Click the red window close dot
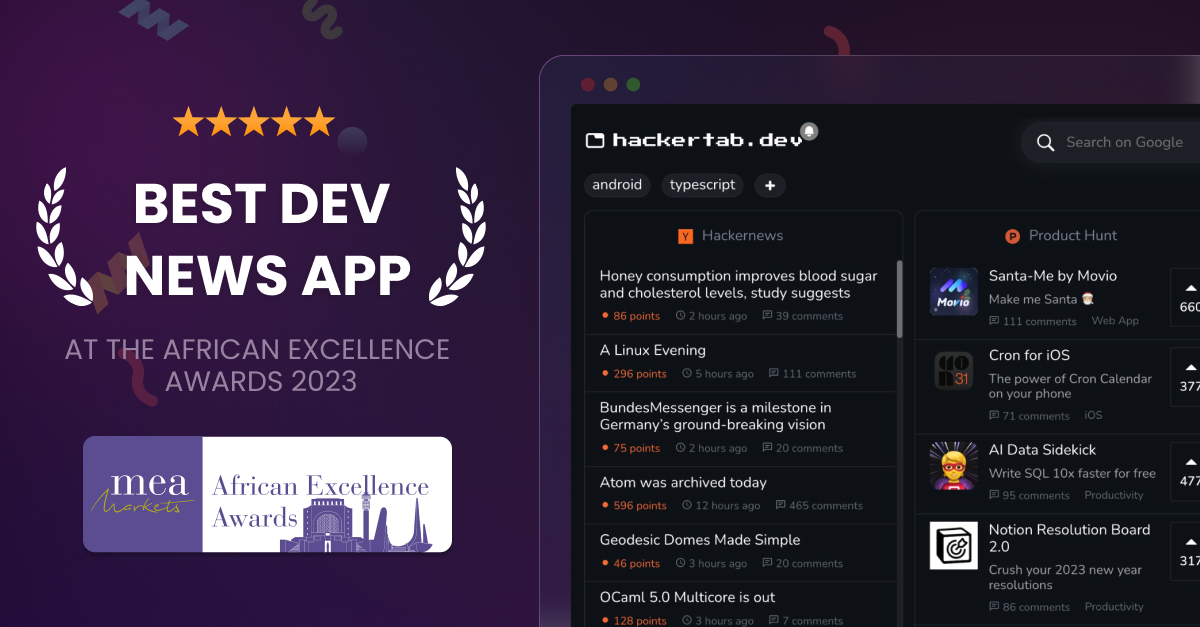 coord(588,85)
